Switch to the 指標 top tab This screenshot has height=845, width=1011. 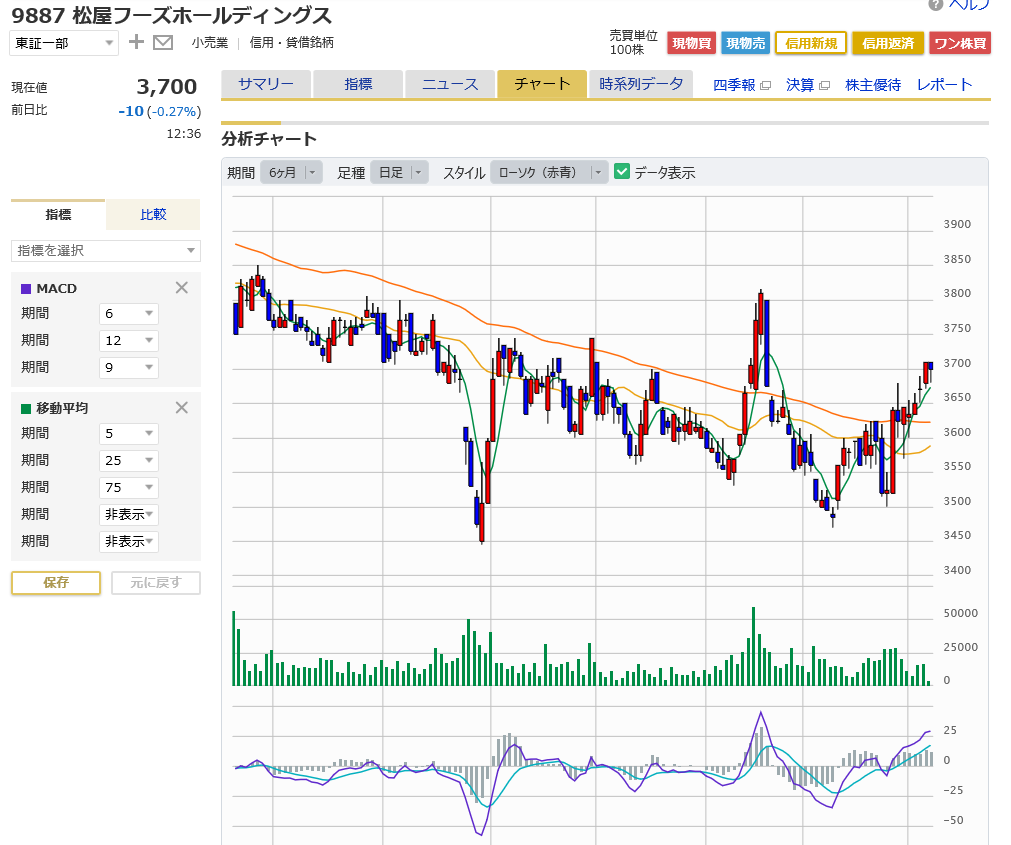click(x=358, y=84)
